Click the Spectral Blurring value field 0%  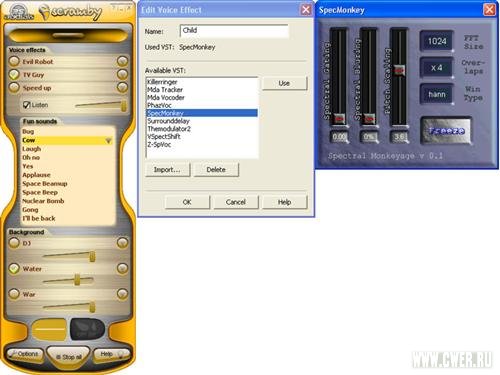[x=369, y=137]
